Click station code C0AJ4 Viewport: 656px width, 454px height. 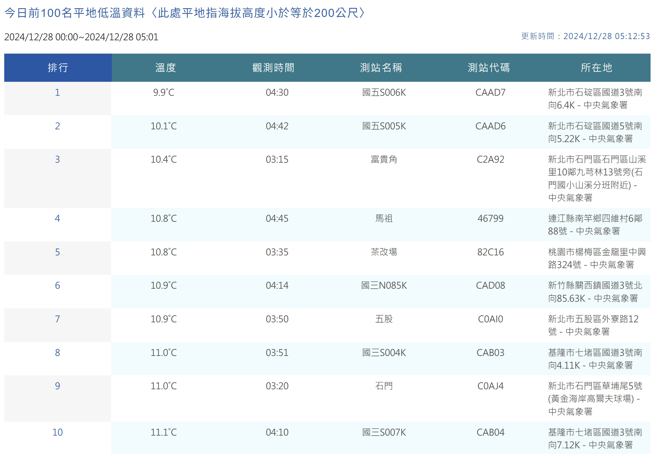click(x=490, y=386)
